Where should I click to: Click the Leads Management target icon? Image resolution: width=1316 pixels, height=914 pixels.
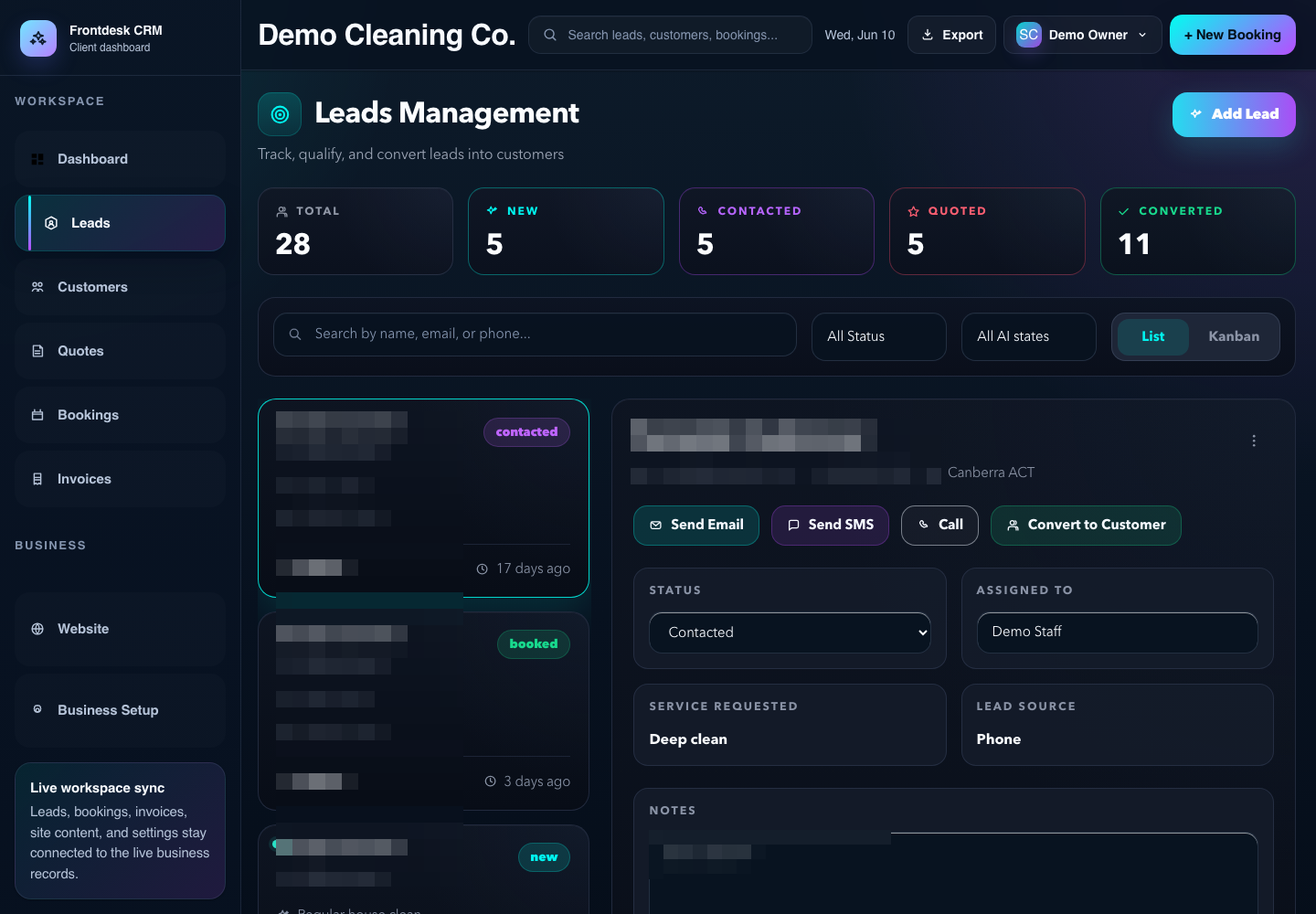(x=280, y=114)
